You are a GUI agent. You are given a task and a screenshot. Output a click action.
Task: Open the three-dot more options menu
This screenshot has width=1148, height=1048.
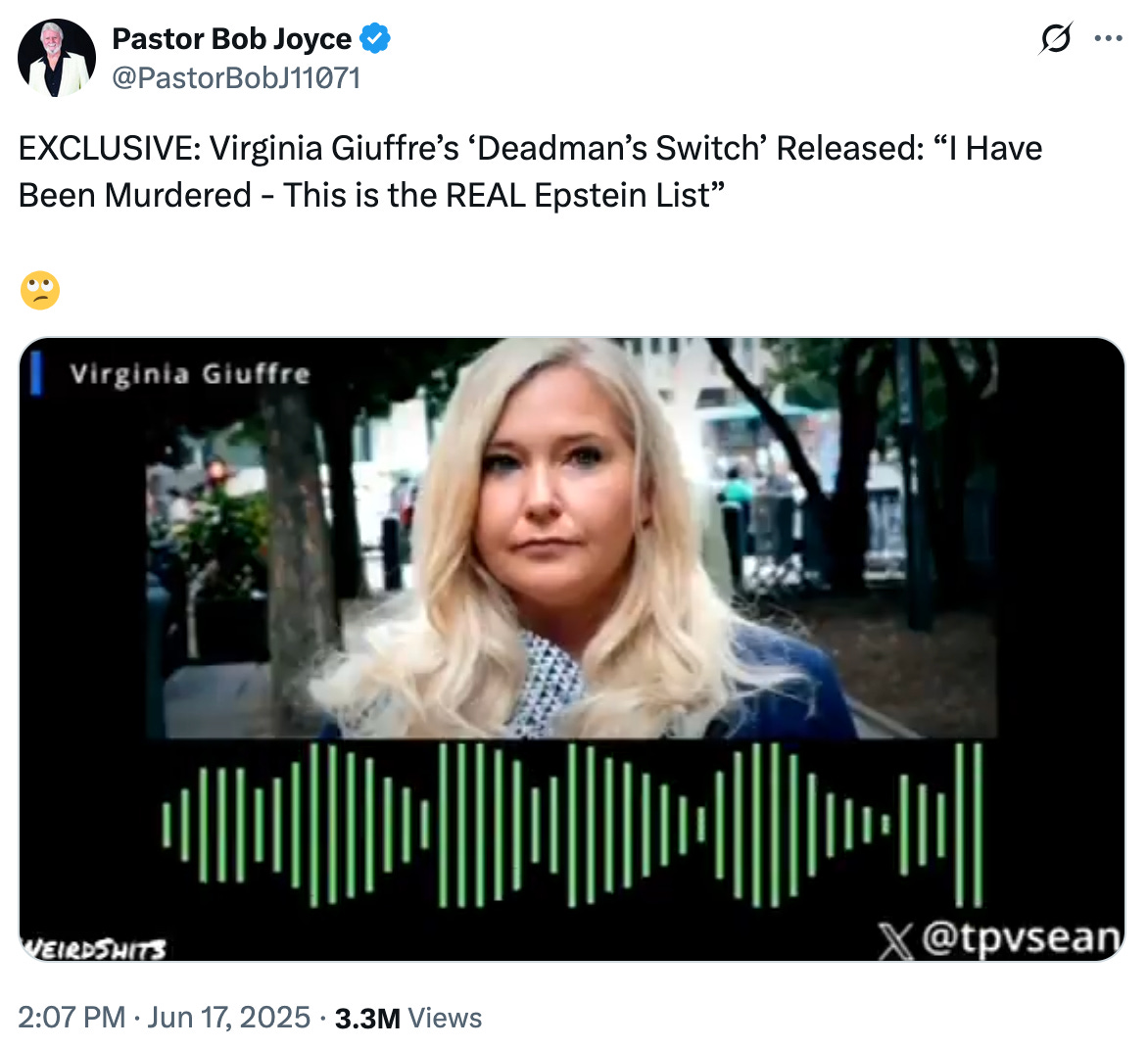tap(1108, 38)
